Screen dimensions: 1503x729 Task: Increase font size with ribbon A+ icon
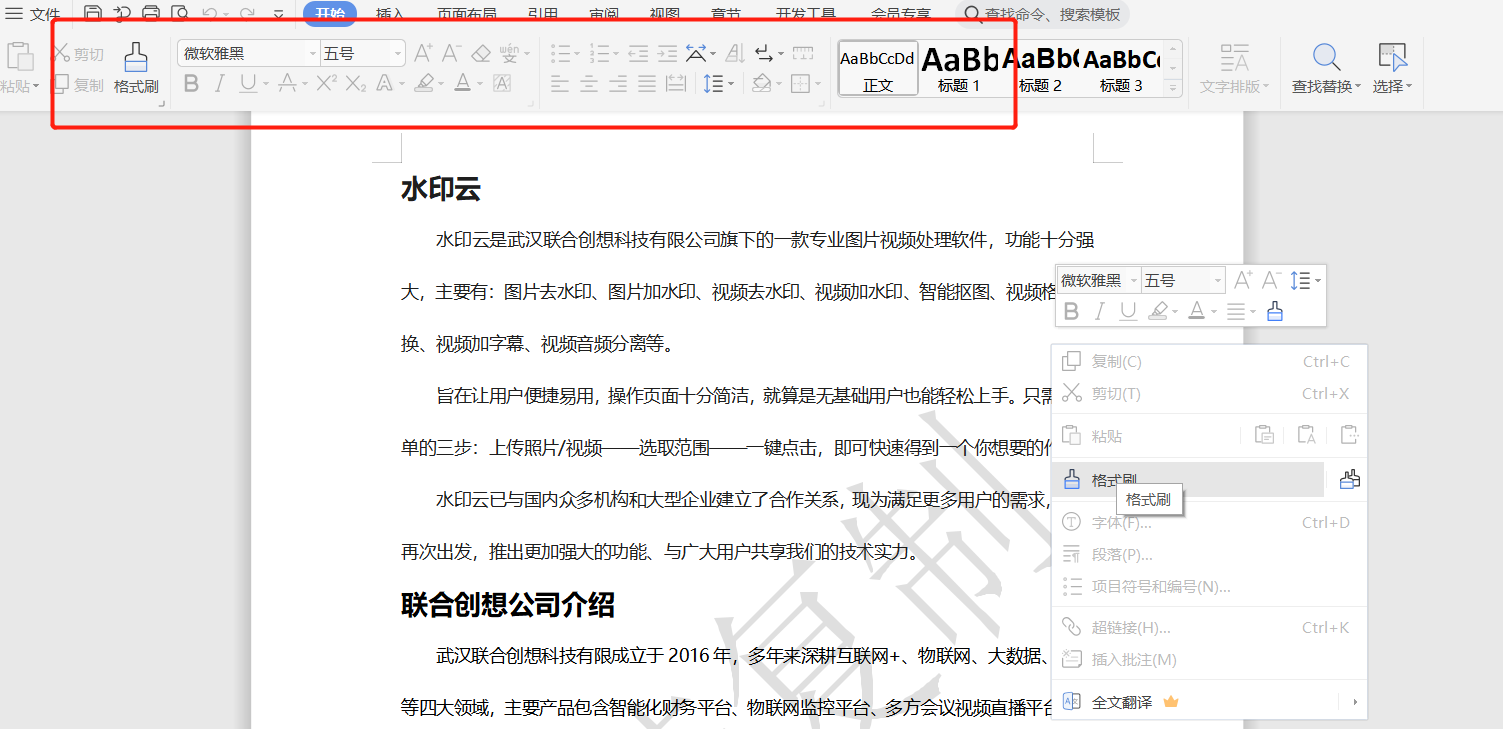pyautogui.click(x=423, y=53)
